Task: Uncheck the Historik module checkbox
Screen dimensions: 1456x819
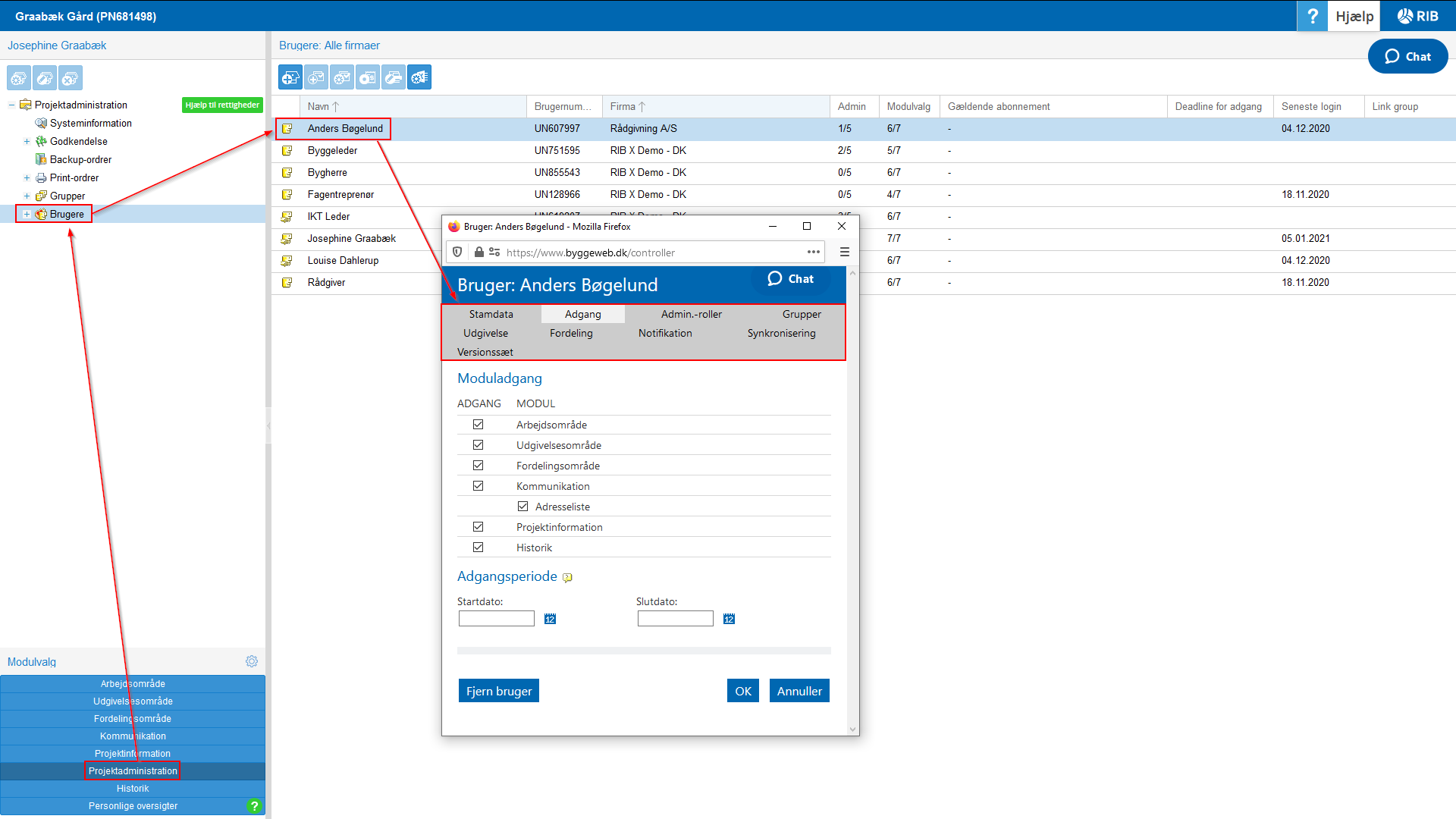Action: [x=478, y=548]
